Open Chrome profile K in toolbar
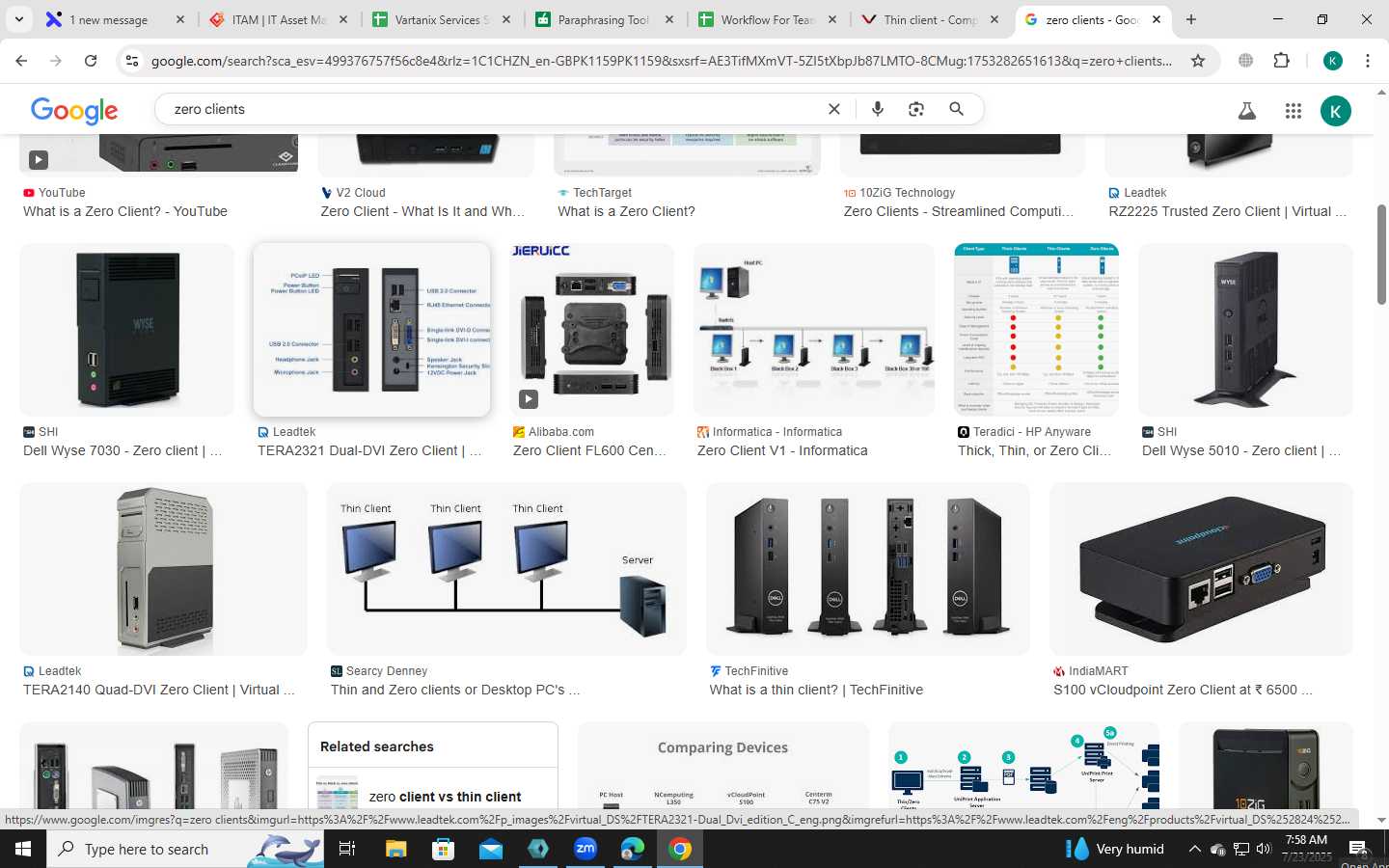The height and width of the screenshot is (868, 1389). [x=1333, y=61]
